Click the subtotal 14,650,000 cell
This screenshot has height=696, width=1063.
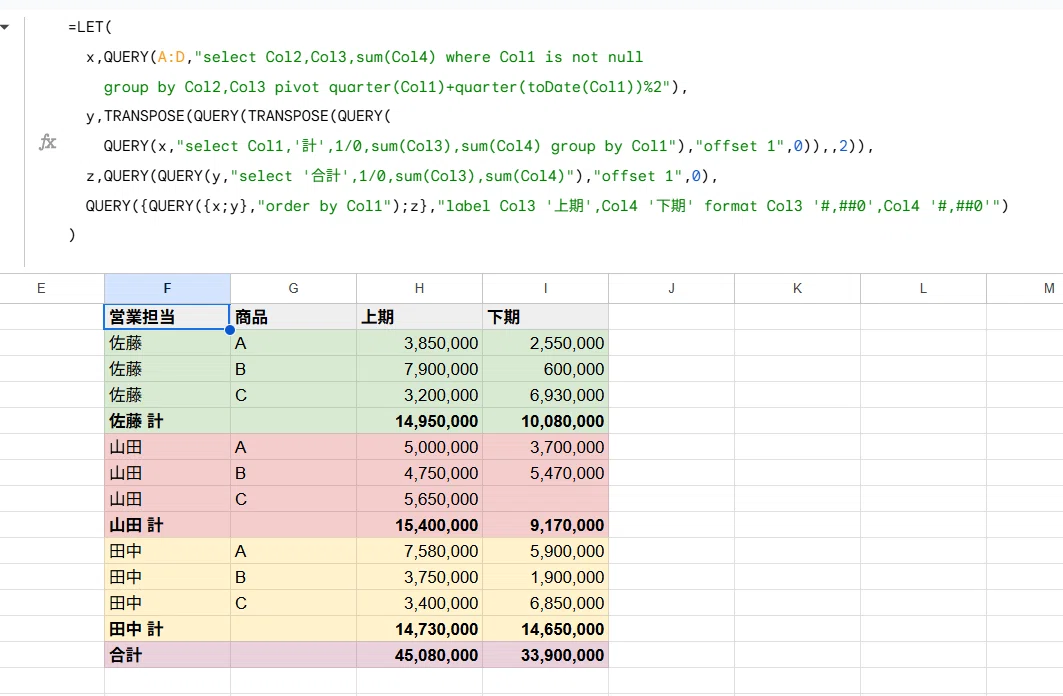pyautogui.click(x=546, y=629)
